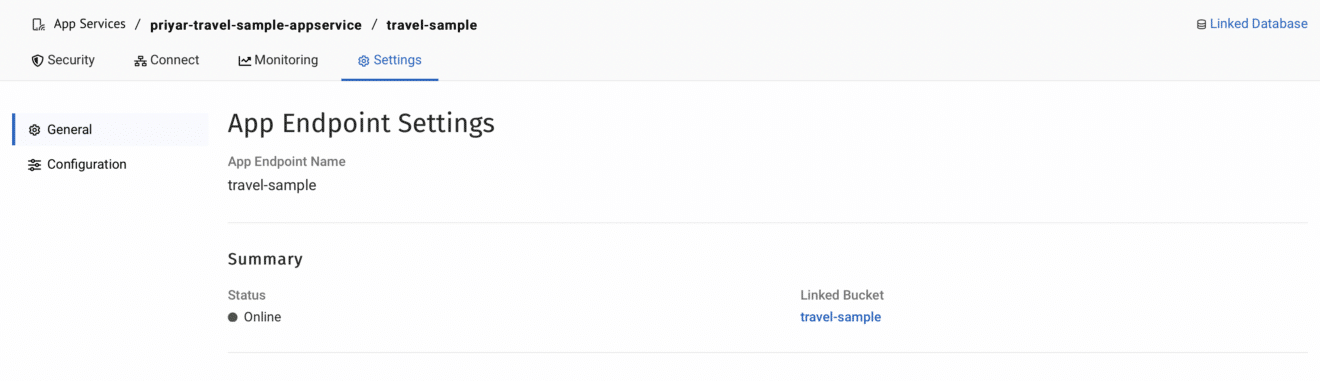Click the Security shield icon
Viewport: 1320px width, 381px height.
coord(37,61)
